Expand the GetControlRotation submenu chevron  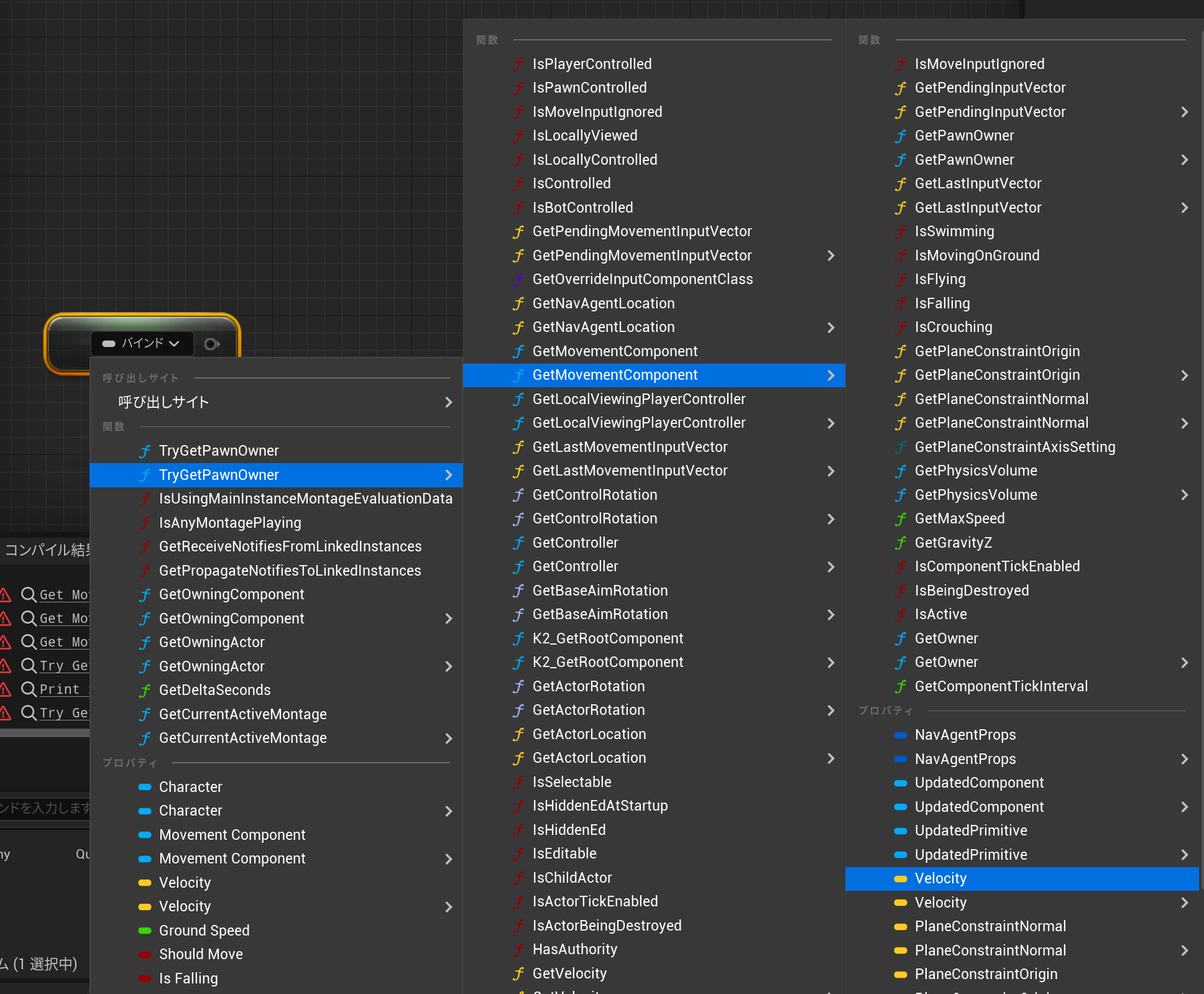click(x=831, y=519)
